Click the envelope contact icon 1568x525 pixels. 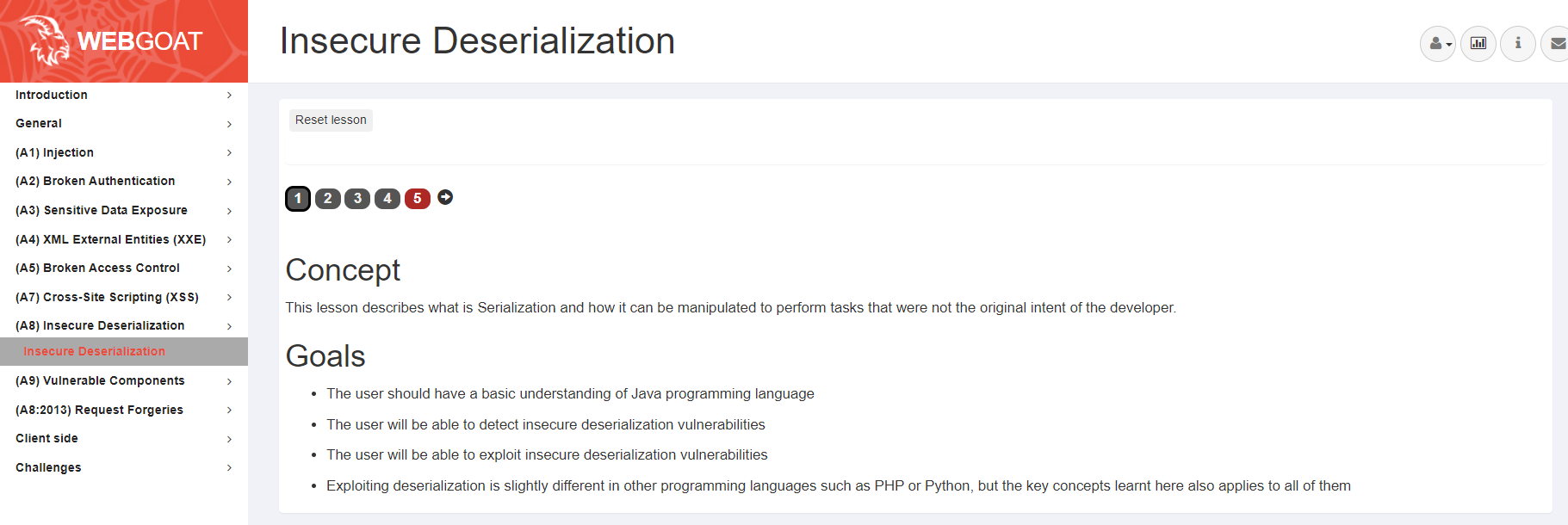tap(1557, 43)
